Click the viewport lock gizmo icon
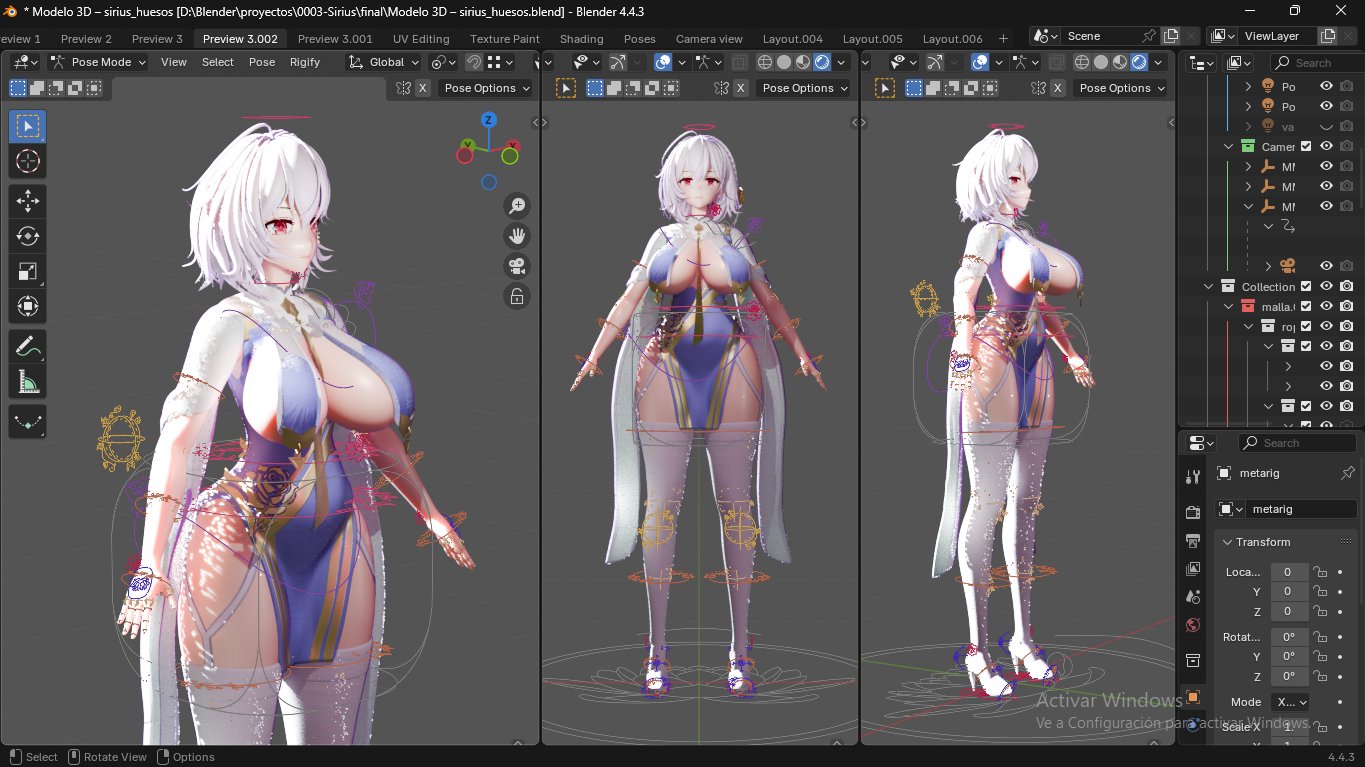Screen dimensions: 1365x767 coord(517,296)
